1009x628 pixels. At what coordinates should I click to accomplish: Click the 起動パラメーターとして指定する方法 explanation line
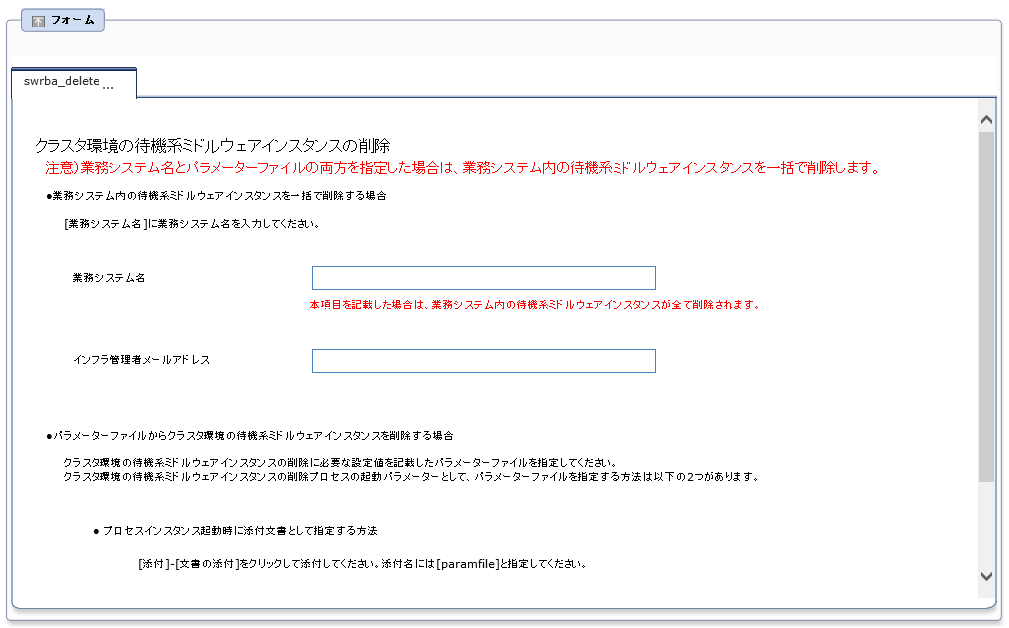coord(410,477)
